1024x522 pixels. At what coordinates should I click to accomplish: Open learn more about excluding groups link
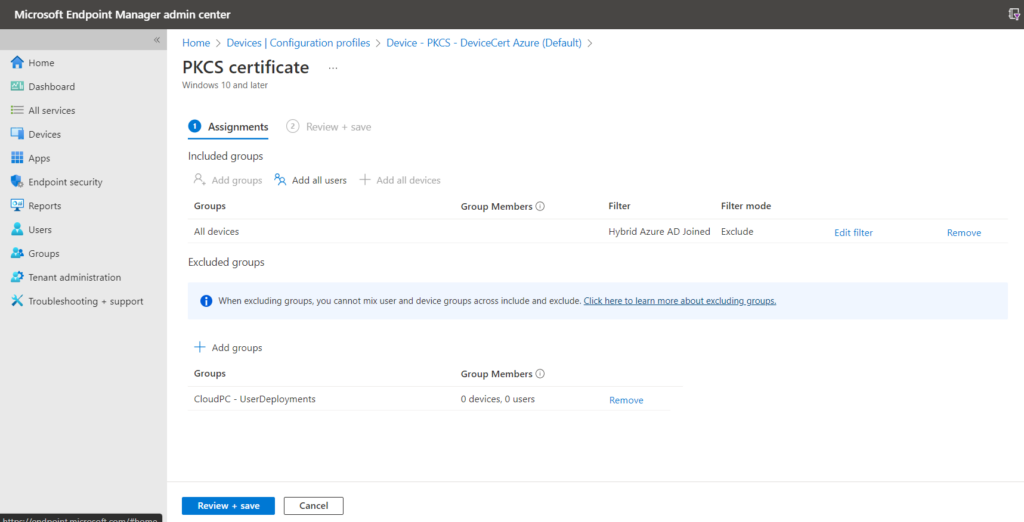pos(680,301)
